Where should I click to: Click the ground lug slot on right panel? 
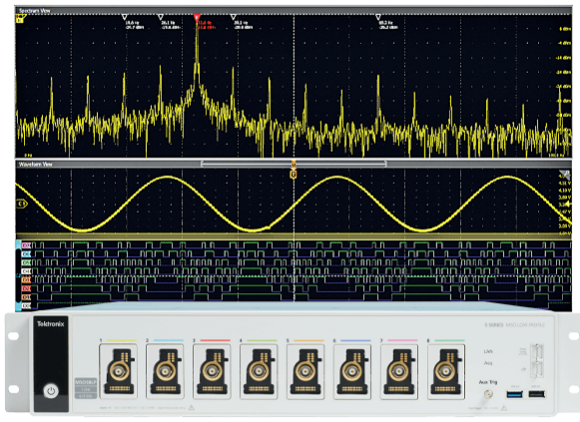(x=537, y=359)
